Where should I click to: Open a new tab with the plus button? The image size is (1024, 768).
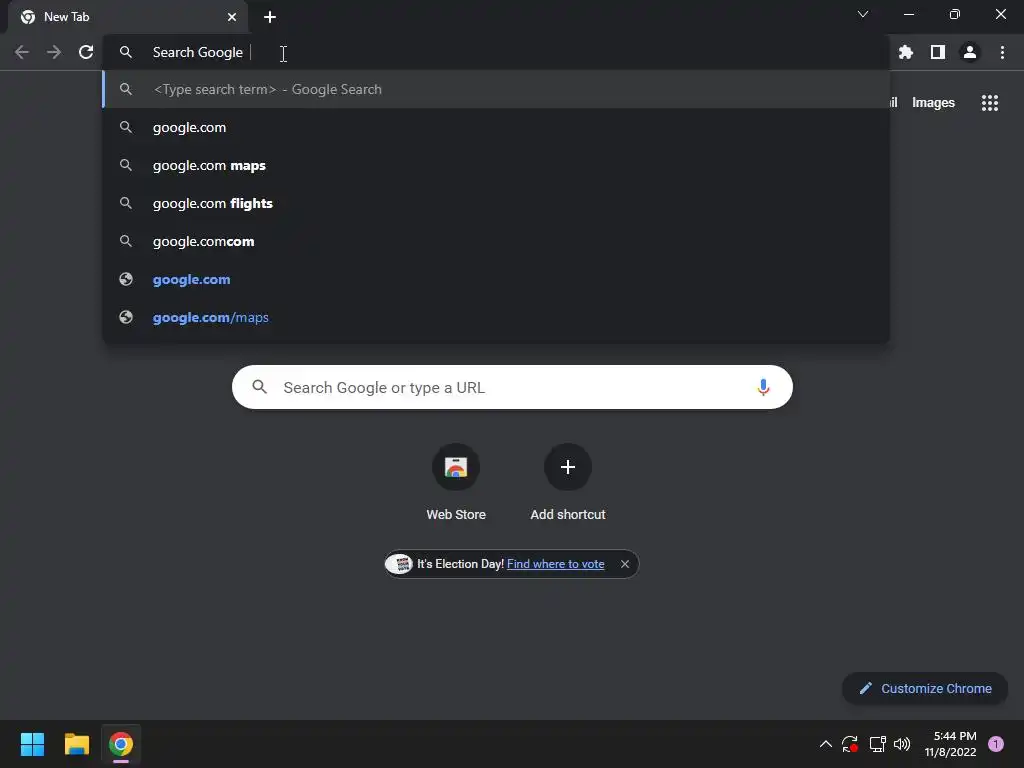click(270, 17)
